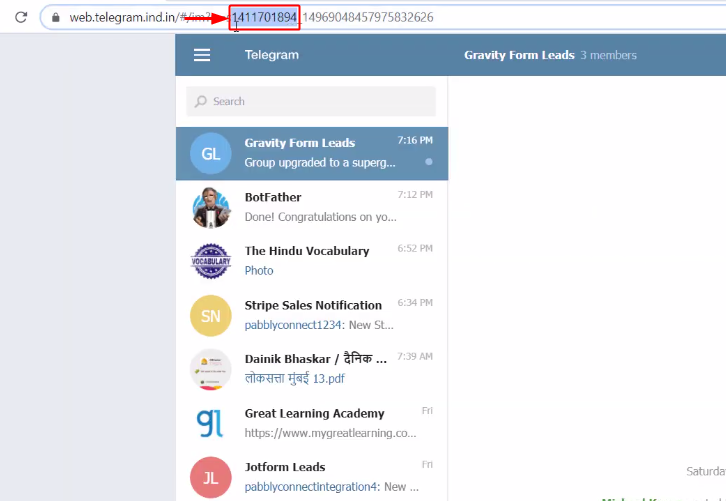Viewport: 726px width, 501px height.
Task: Focus the Search input field
Action: [x=311, y=101]
